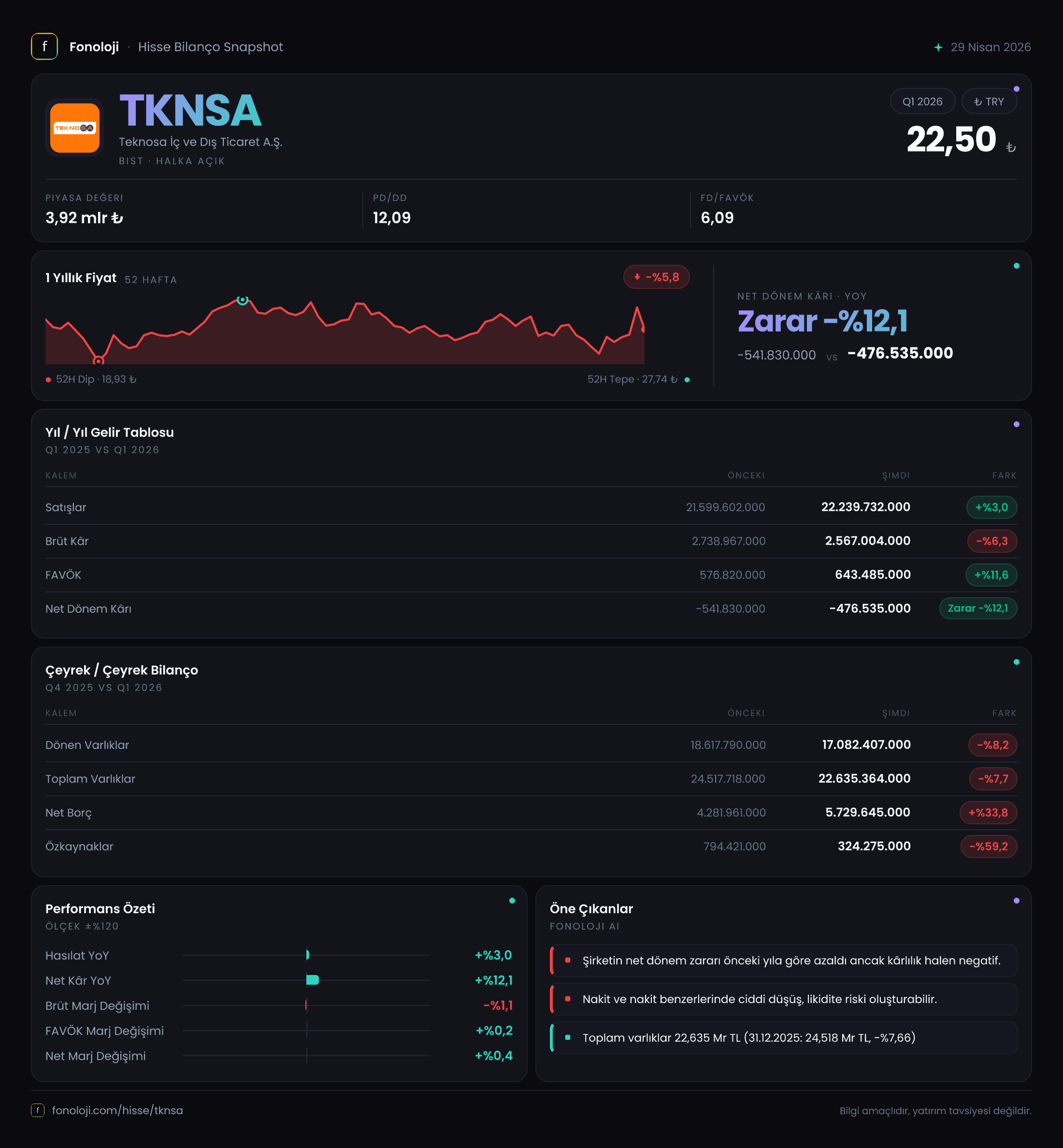Click the 52-week low marker on chart
Screen dimensions: 1063x1148
pos(99,361)
